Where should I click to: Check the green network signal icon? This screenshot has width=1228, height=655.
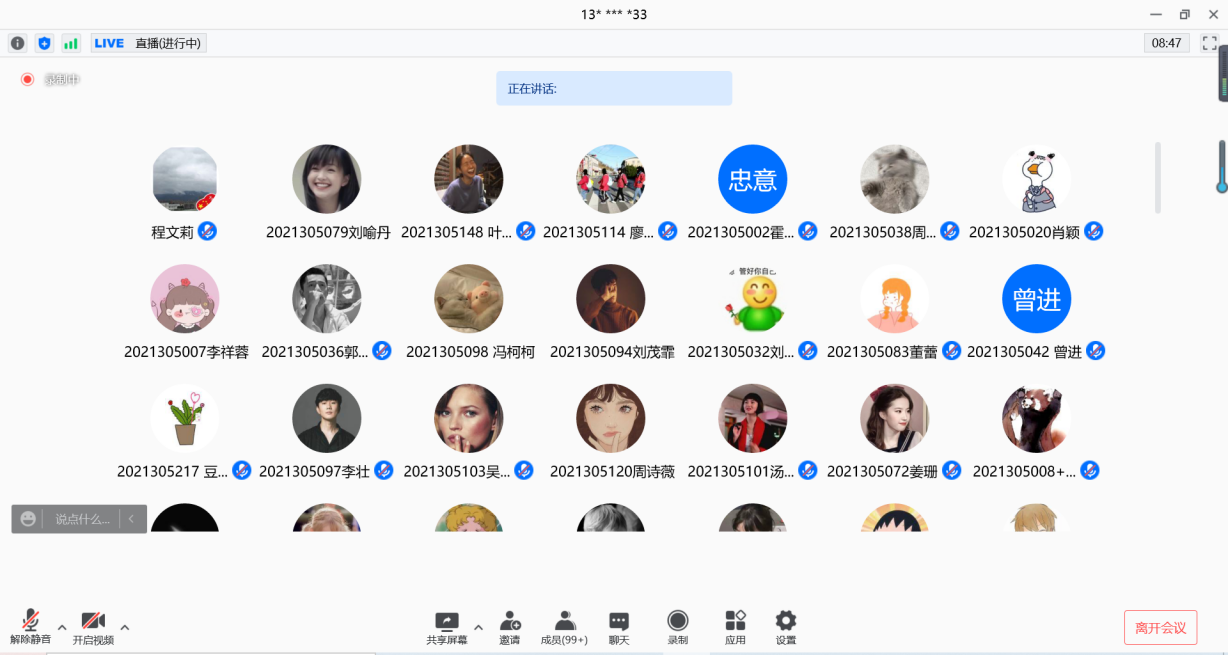71,43
